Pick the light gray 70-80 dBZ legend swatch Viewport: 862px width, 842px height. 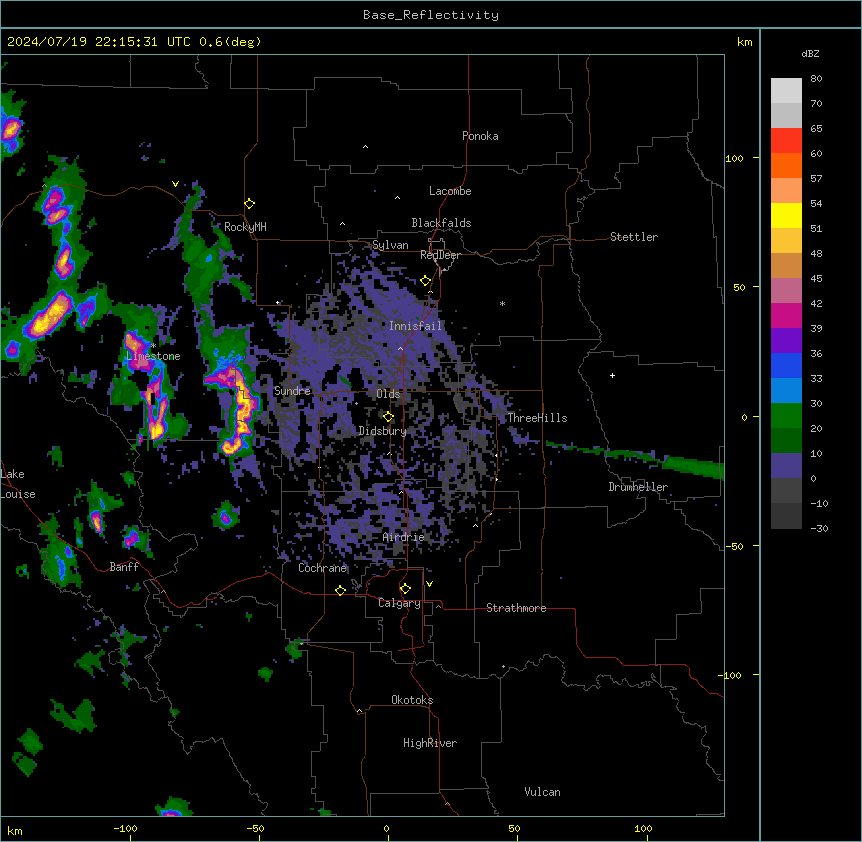tap(786, 90)
